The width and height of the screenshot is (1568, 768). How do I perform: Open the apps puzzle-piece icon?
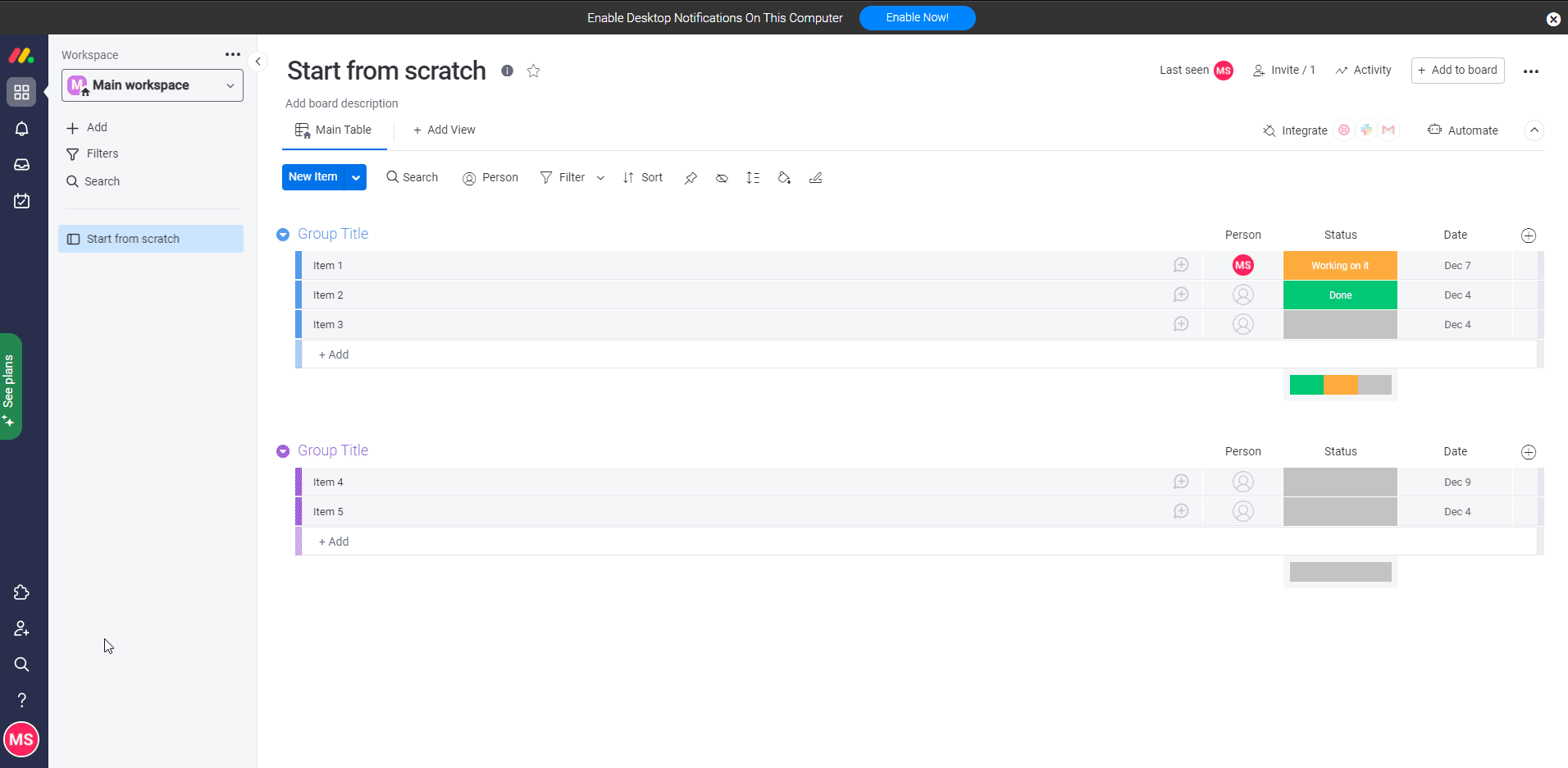coord(22,592)
